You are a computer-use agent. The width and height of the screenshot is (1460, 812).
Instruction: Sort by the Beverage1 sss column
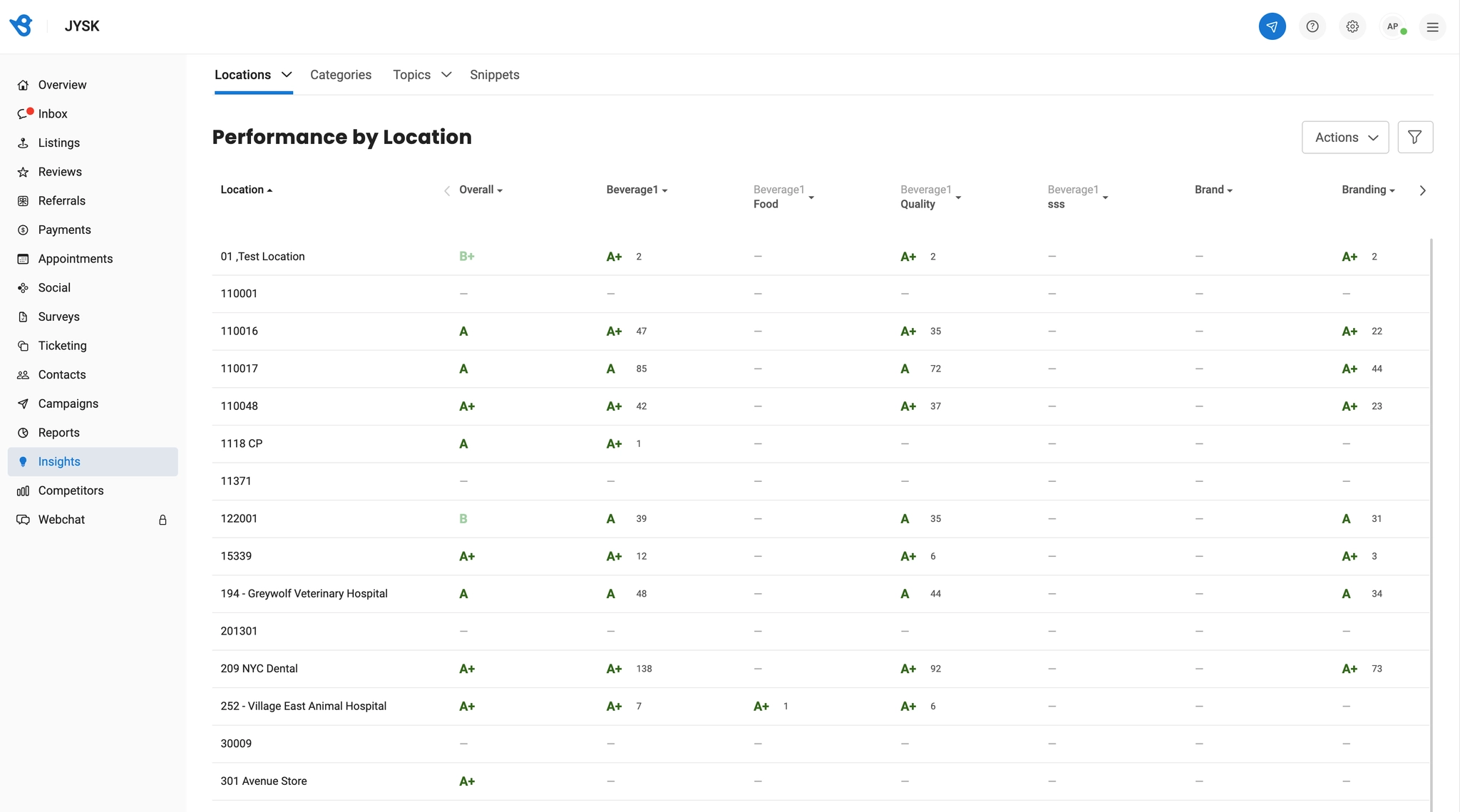[x=1077, y=197]
